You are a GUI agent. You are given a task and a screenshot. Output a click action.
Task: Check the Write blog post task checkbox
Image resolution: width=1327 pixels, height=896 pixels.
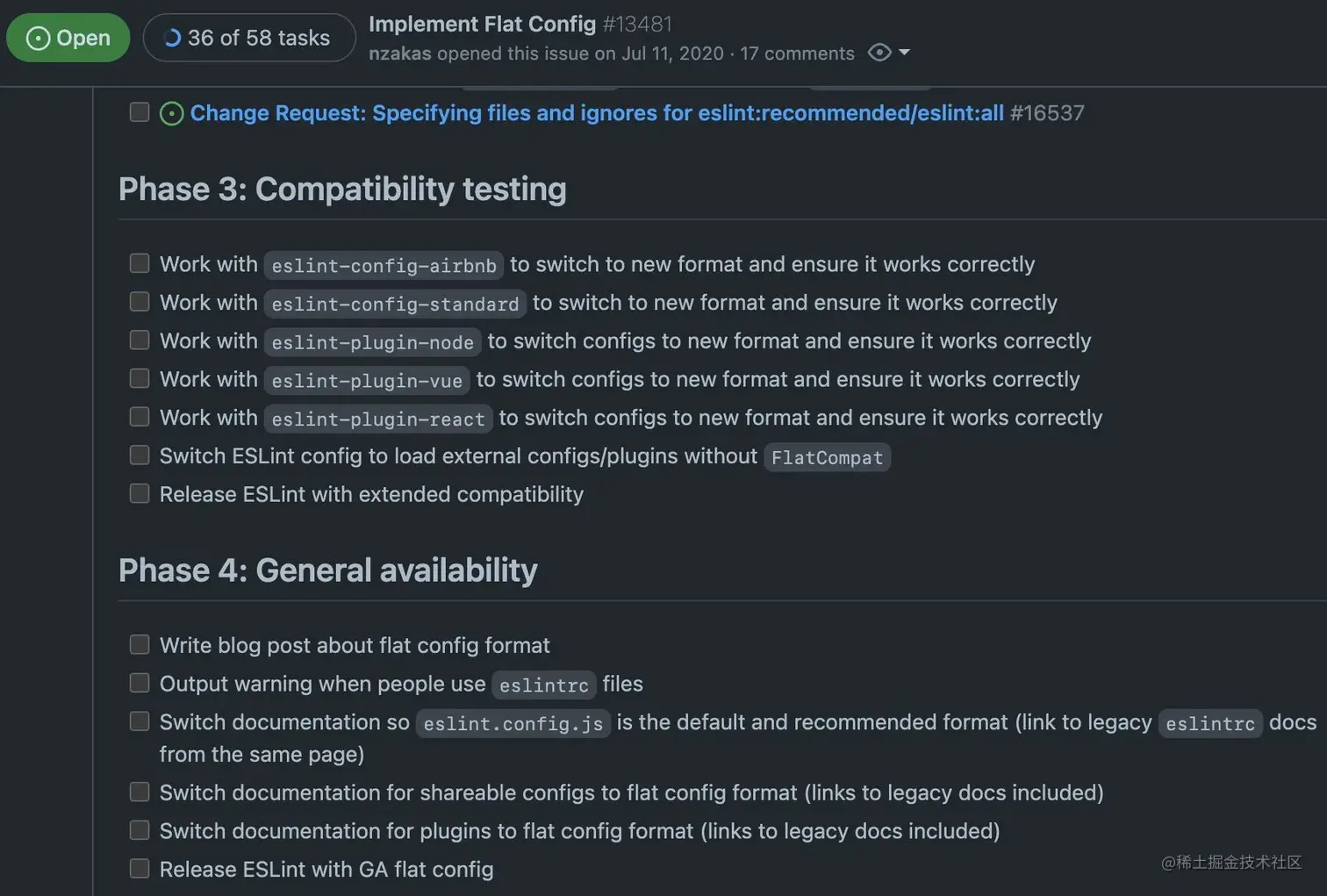[x=140, y=645]
